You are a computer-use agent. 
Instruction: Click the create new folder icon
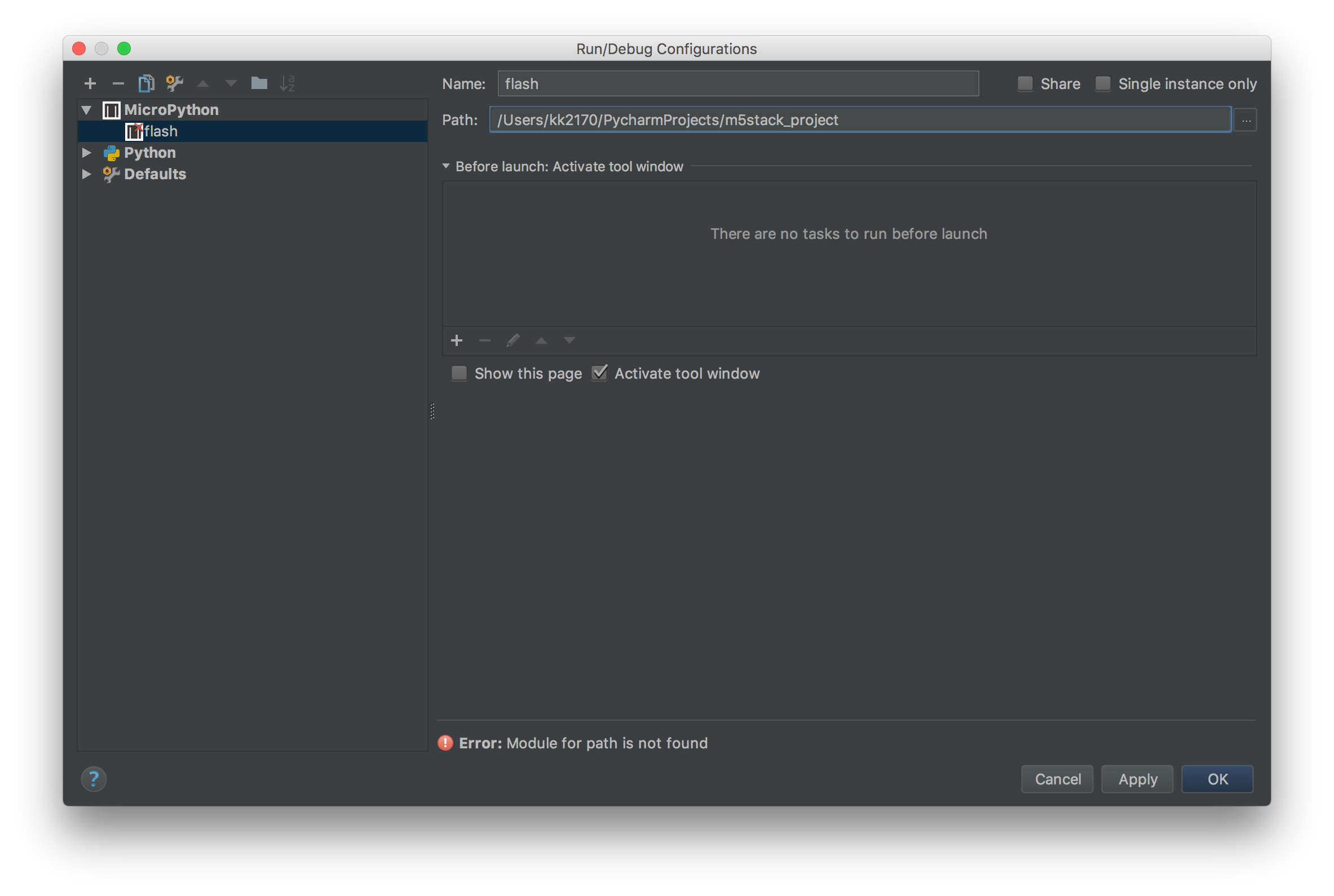pyautogui.click(x=259, y=83)
